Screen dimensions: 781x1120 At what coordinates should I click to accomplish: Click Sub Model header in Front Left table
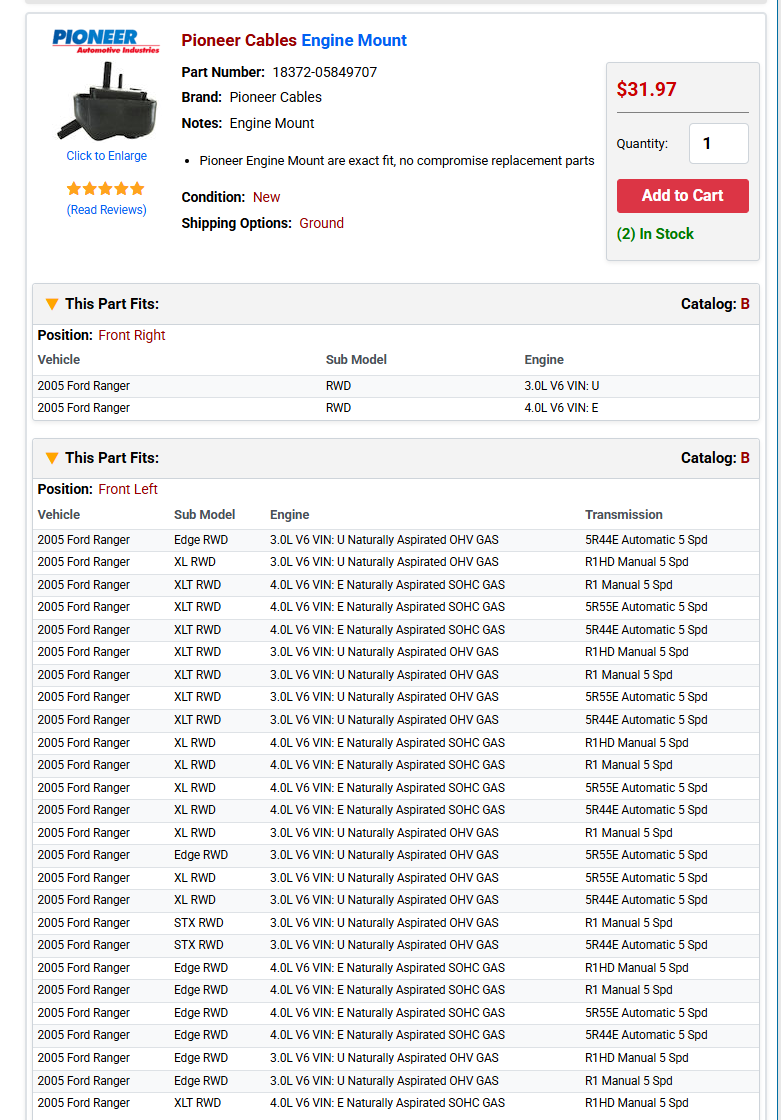[204, 515]
